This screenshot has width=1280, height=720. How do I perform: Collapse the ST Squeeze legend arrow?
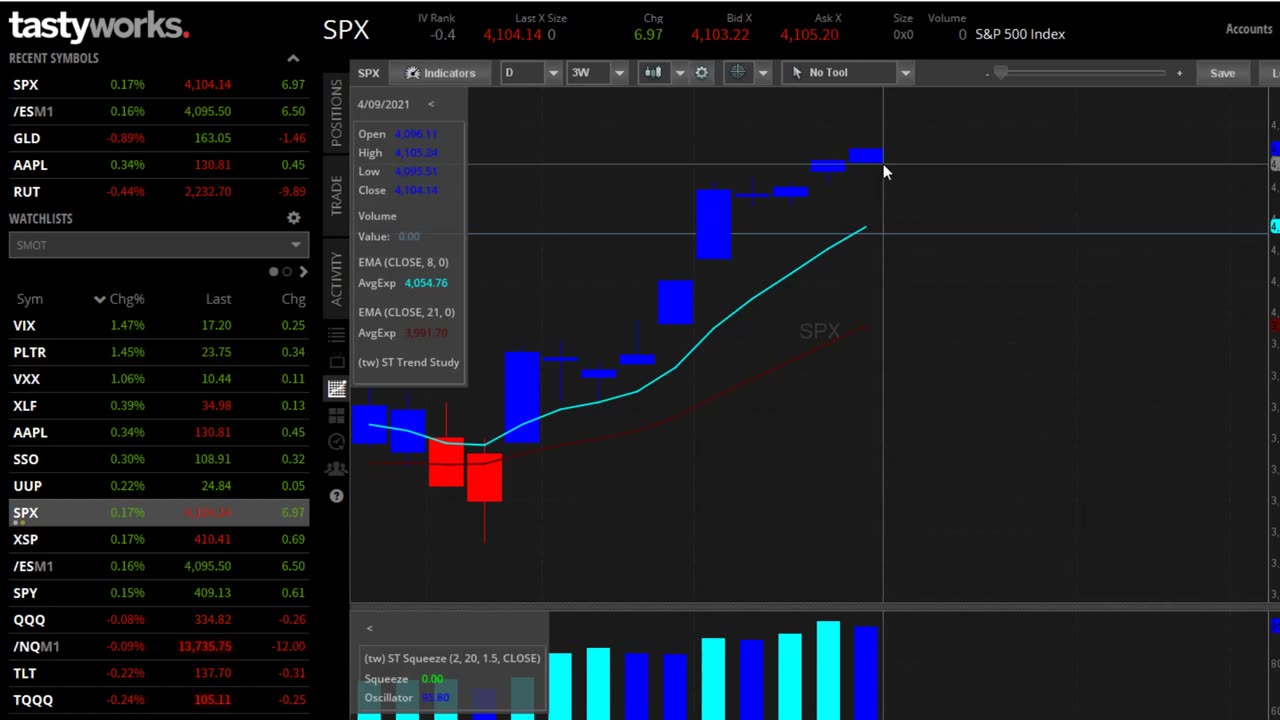tap(369, 628)
